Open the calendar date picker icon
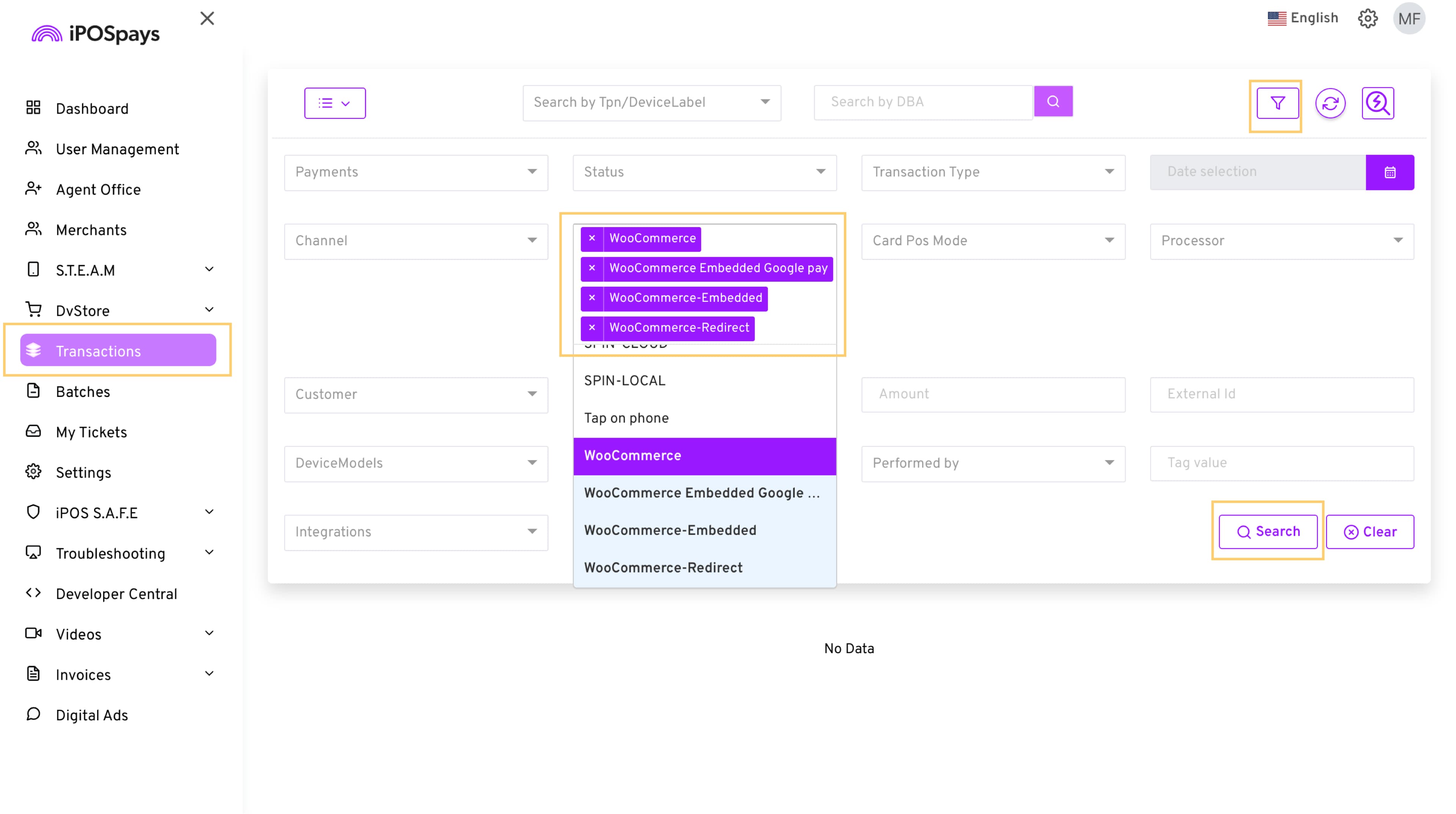Image resolution: width=1456 pixels, height=814 pixels. 1390,173
